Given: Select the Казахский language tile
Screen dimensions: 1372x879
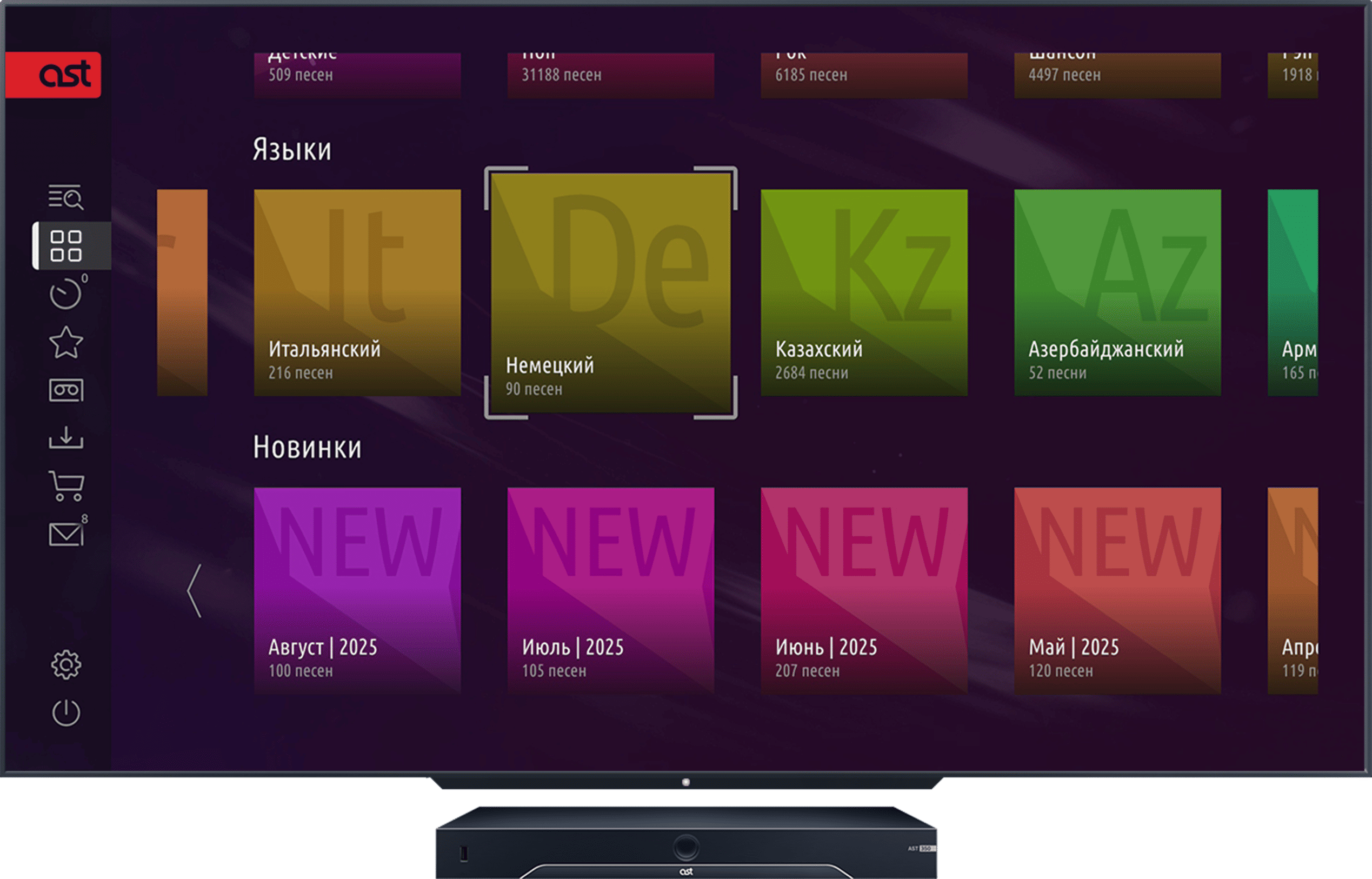Looking at the screenshot, I should 864,292.
